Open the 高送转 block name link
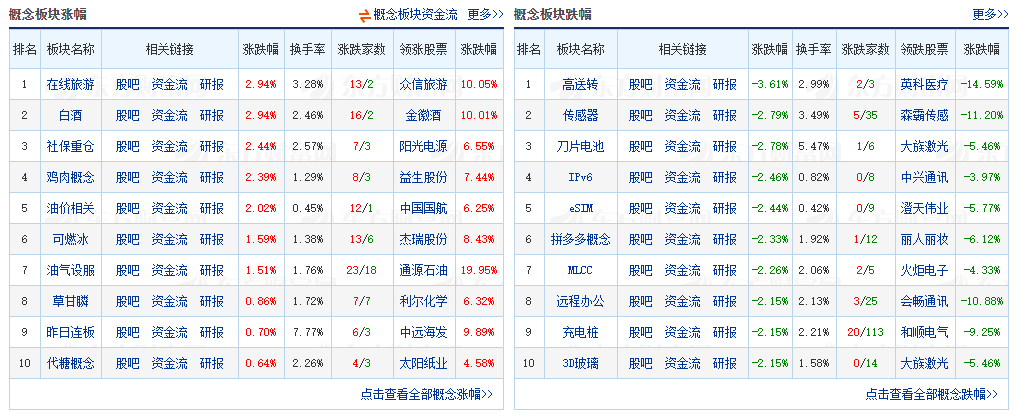This screenshot has height=418, width=1016. click(579, 85)
